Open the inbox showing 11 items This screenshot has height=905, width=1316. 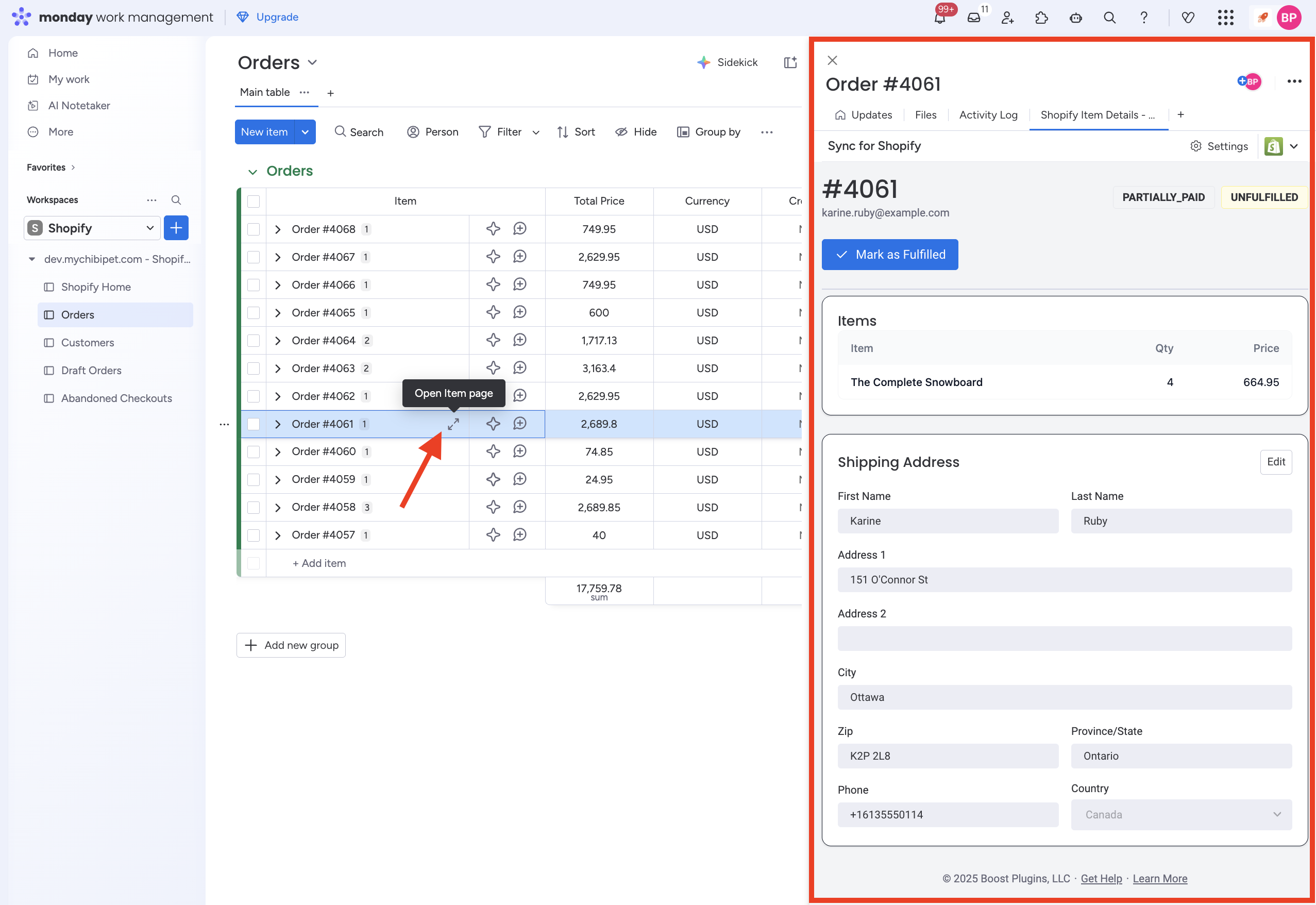point(975,18)
